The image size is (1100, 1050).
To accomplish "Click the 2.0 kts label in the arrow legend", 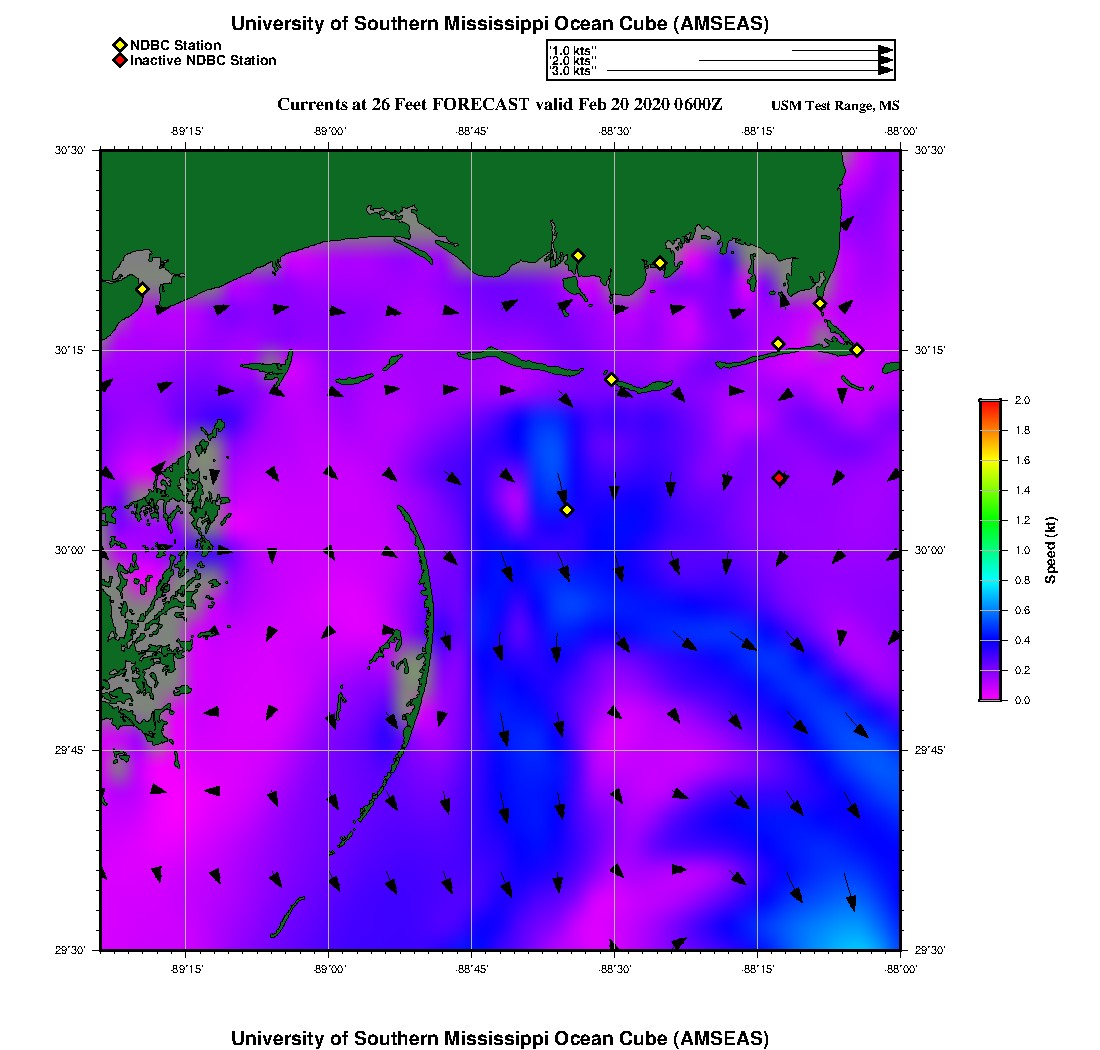I will [574, 60].
